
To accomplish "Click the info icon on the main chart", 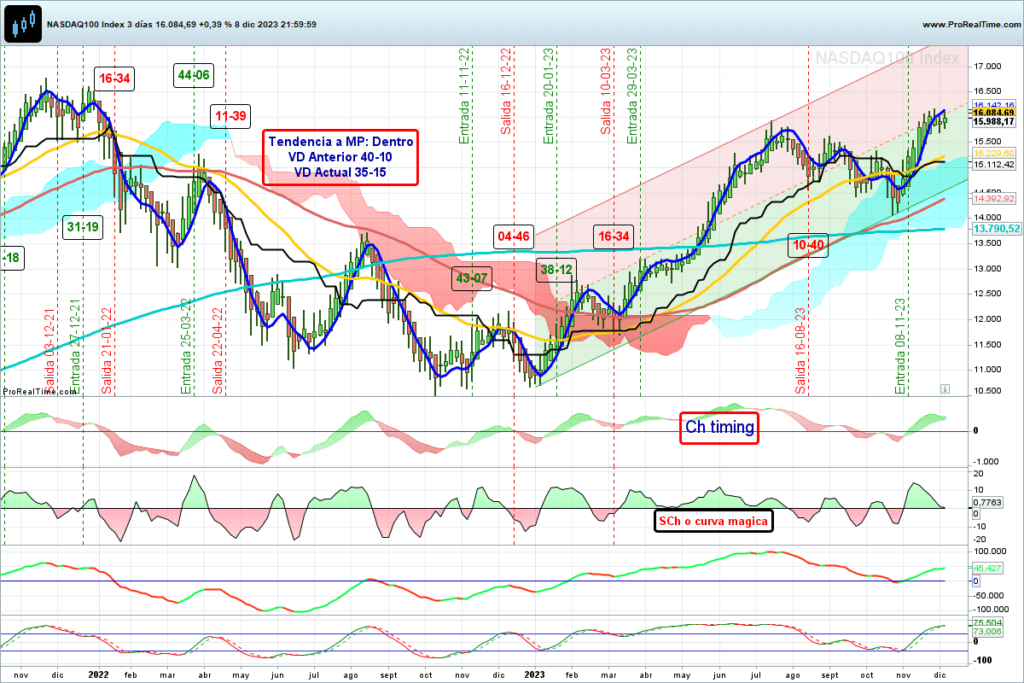I will coord(944,389).
